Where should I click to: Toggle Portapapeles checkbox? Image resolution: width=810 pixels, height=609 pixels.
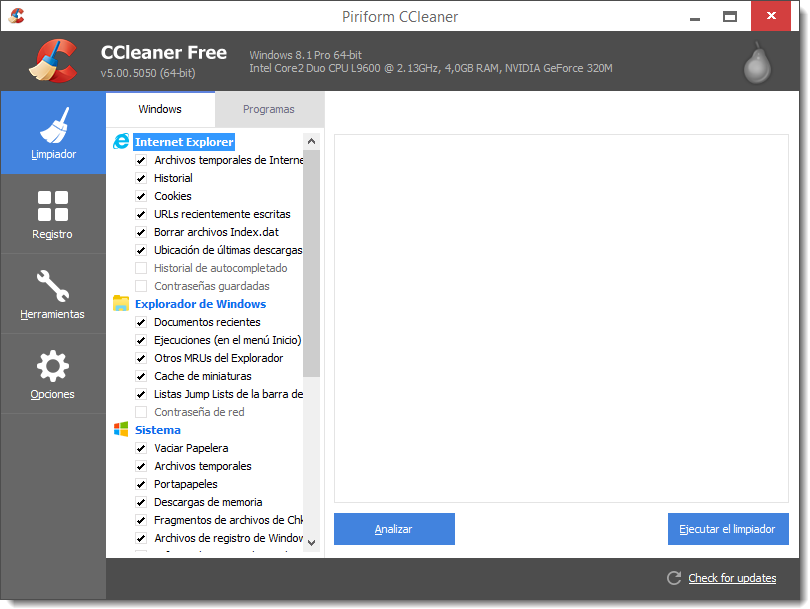click(141, 484)
